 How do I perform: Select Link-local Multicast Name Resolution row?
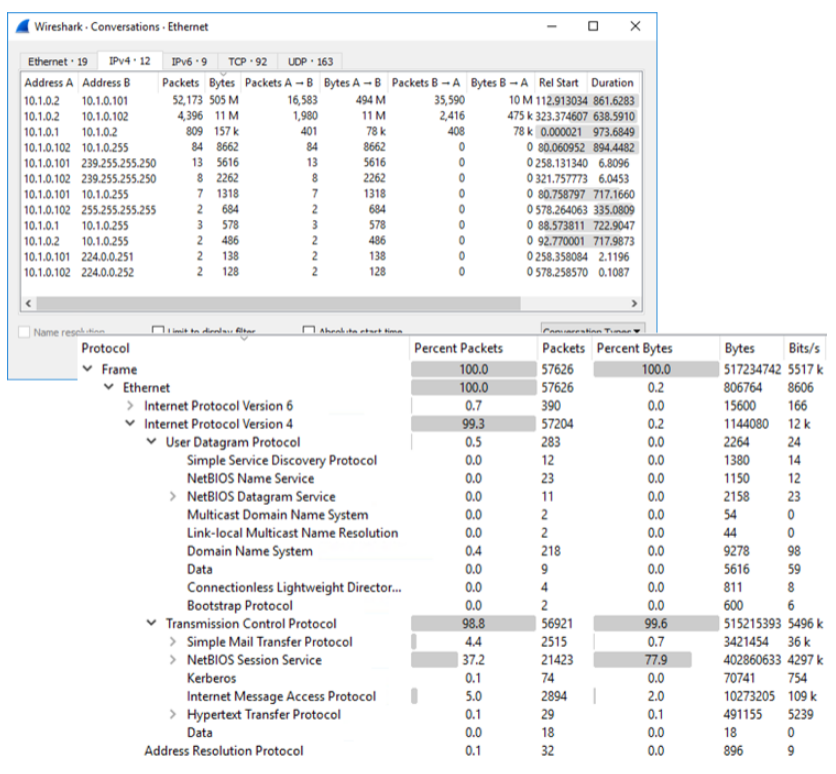click(x=452, y=533)
